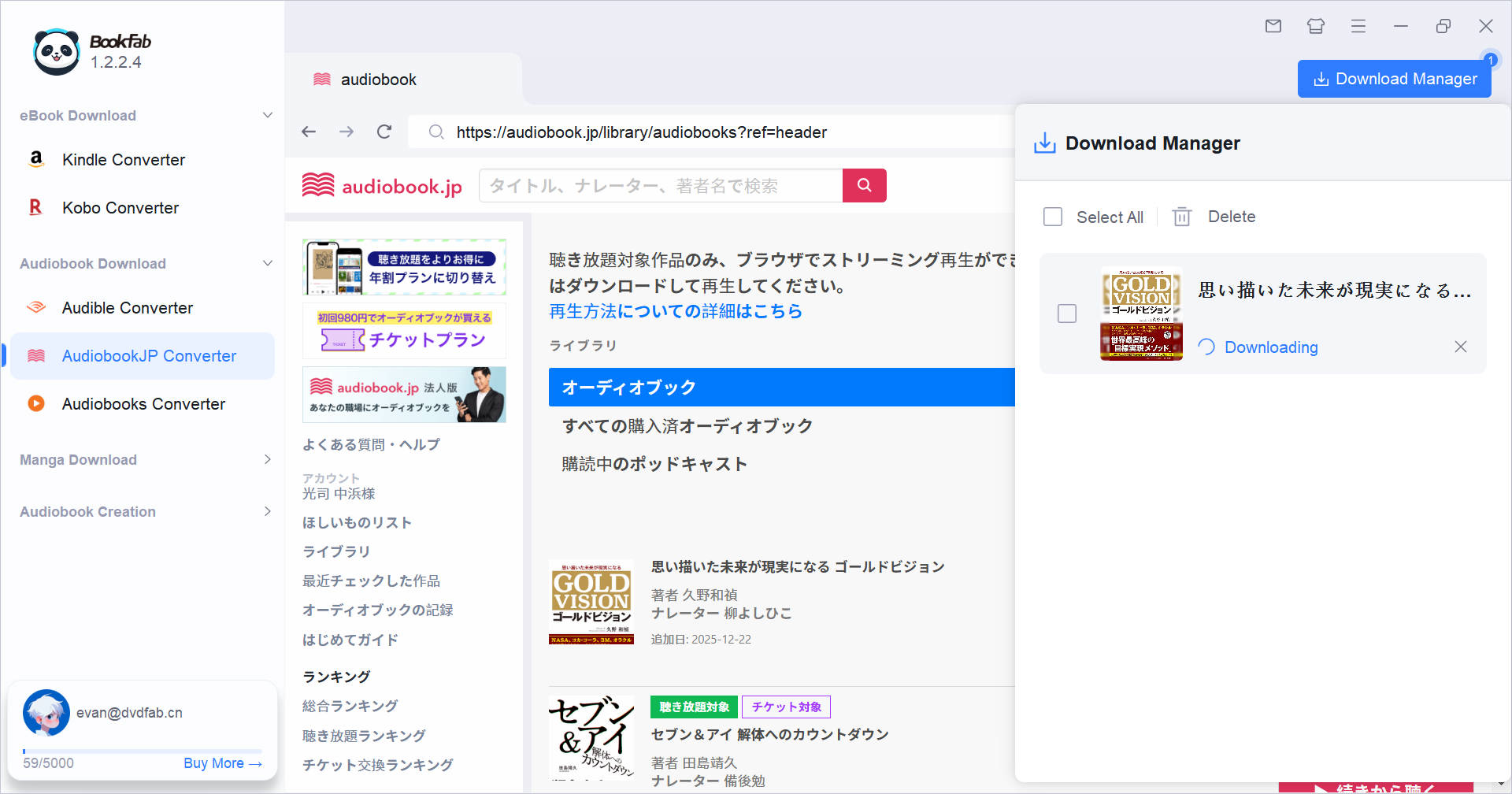The height and width of the screenshot is (794, 1512).
Task: Check the Select All checkbox
Action: click(1053, 217)
